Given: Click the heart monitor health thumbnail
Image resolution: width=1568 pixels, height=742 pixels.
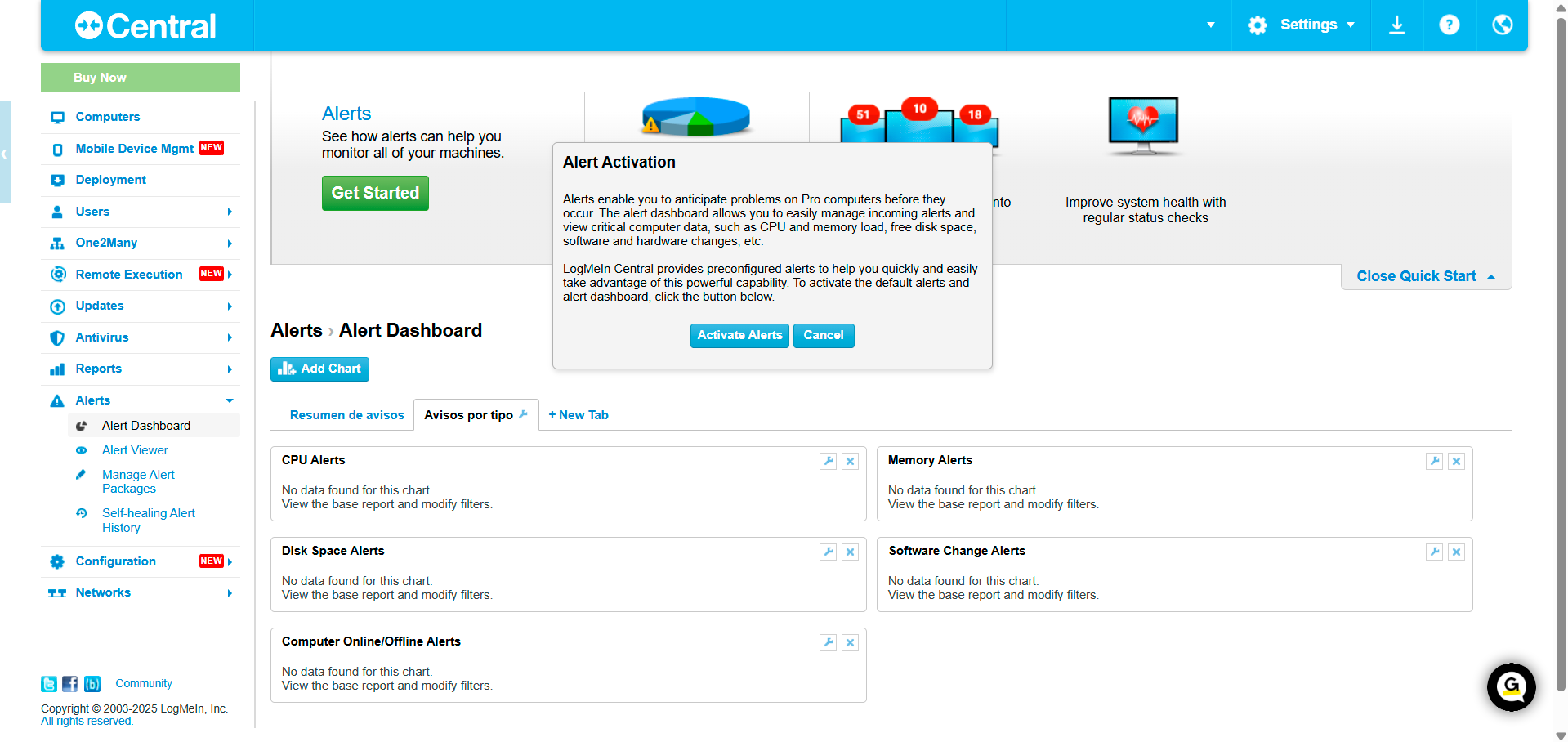Looking at the screenshot, I should [x=1144, y=126].
